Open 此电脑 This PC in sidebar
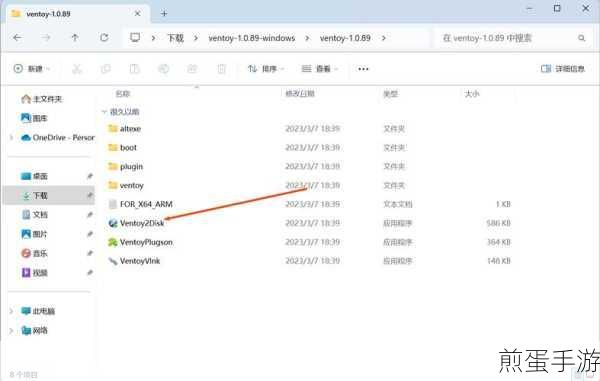 coord(38,311)
